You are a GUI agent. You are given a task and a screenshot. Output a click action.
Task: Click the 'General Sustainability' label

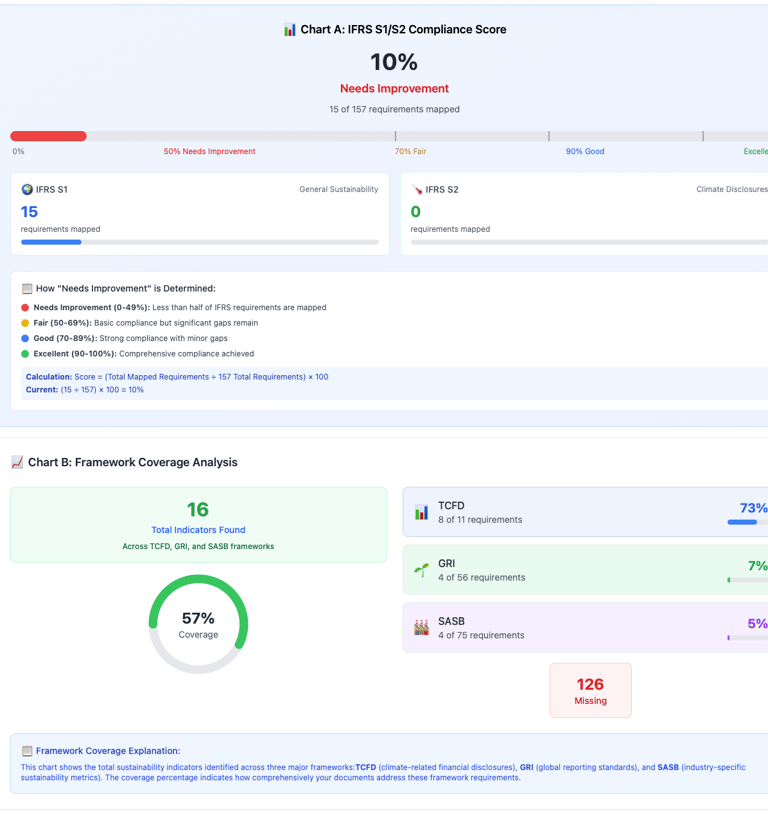339,189
